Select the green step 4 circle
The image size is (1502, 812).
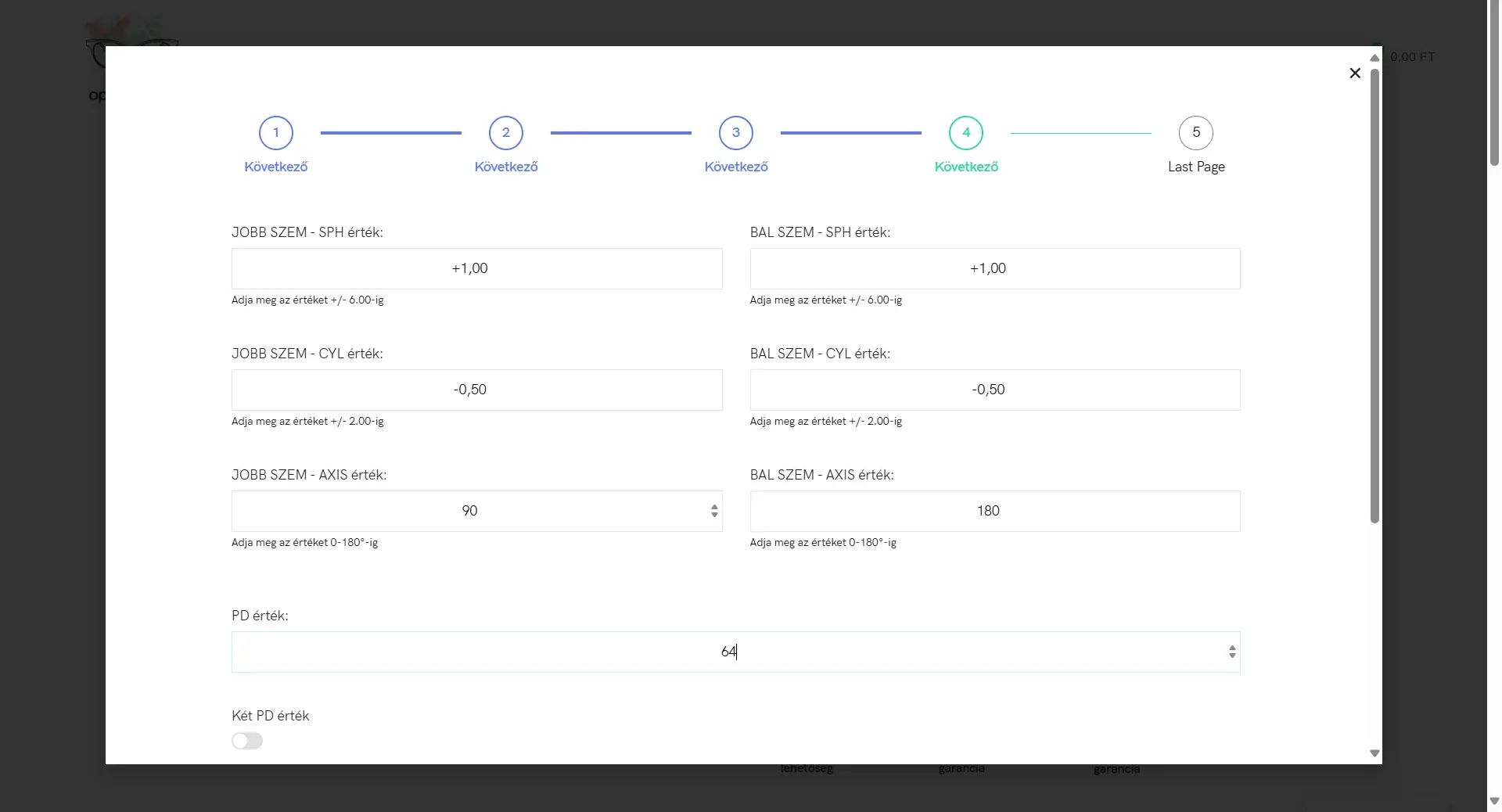click(x=965, y=133)
